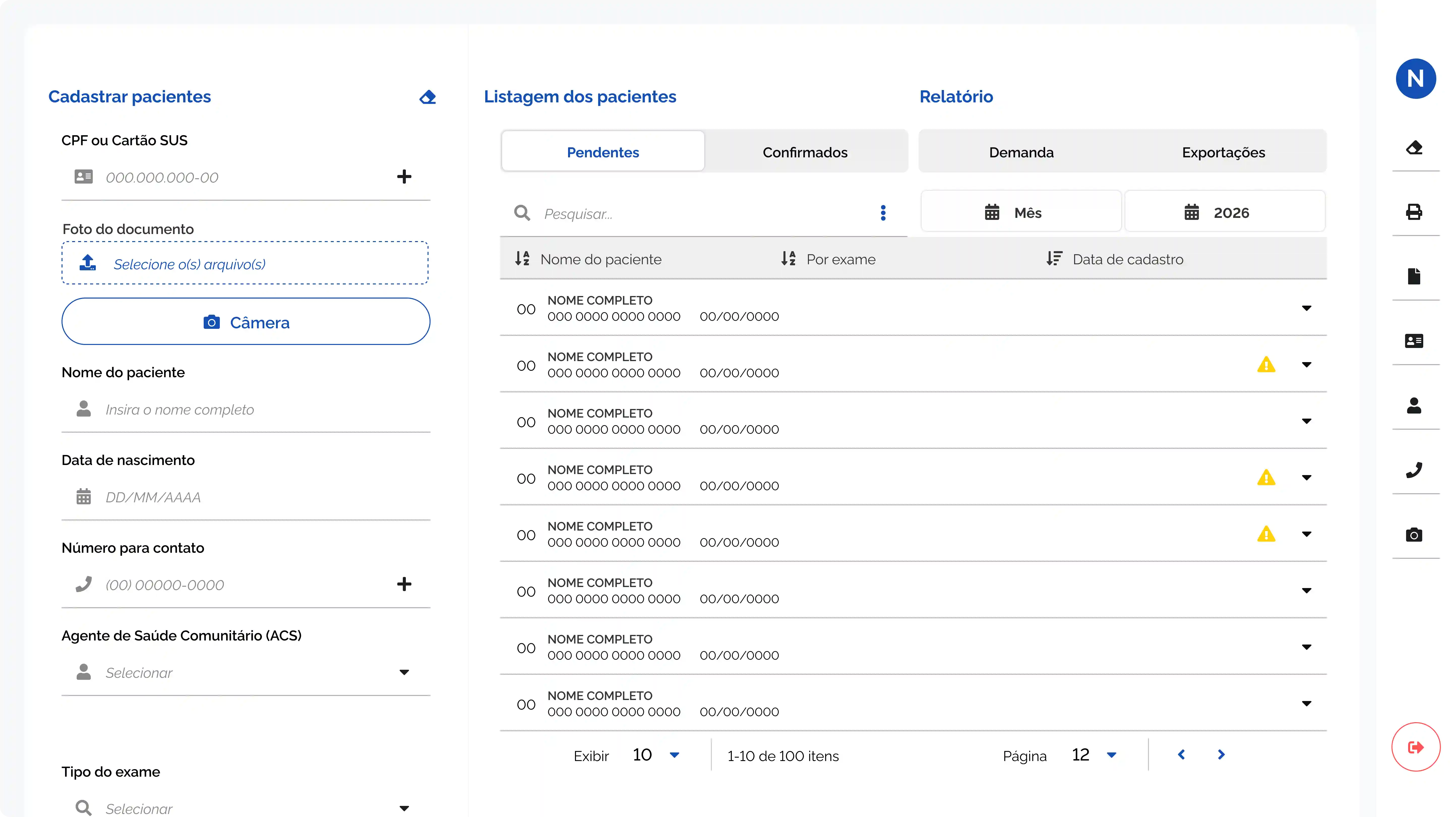Click the ID card icon in right sidebar
The width and height of the screenshot is (1456, 817).
tap(1414, 341)
